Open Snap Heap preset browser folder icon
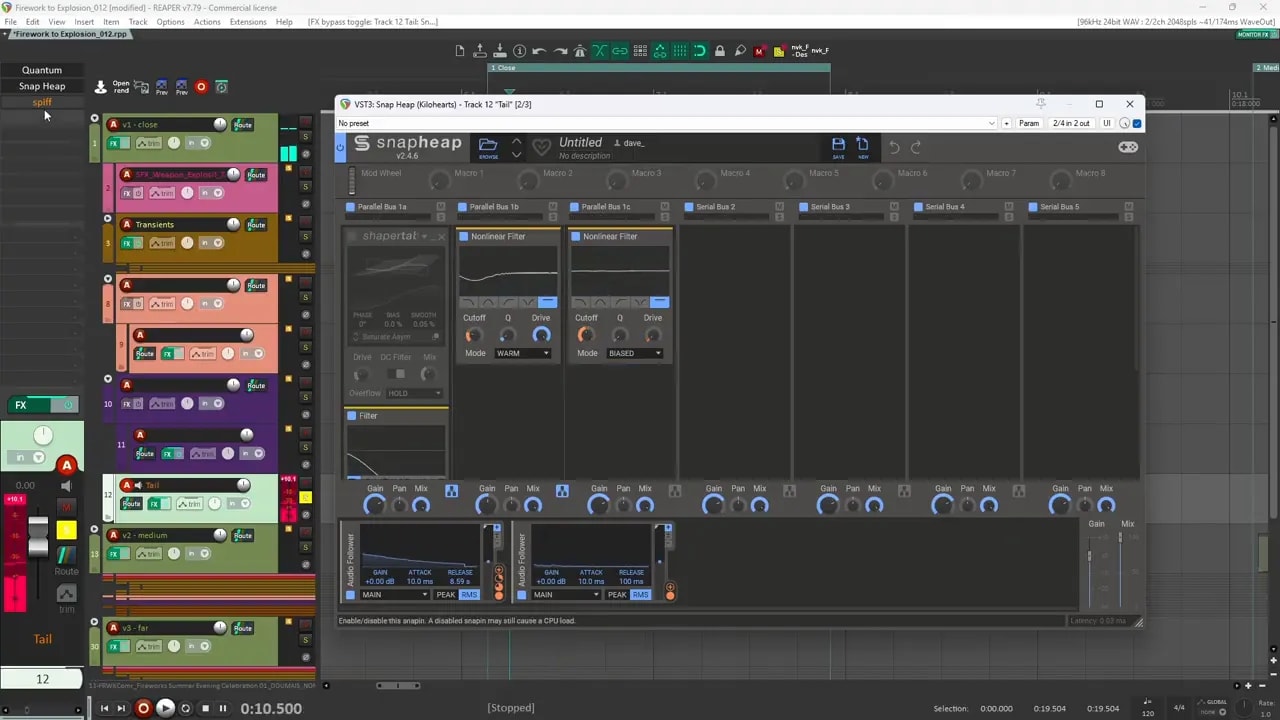Screen dimensions: 1280x720 pyautogui.click(x=488, y=146)
